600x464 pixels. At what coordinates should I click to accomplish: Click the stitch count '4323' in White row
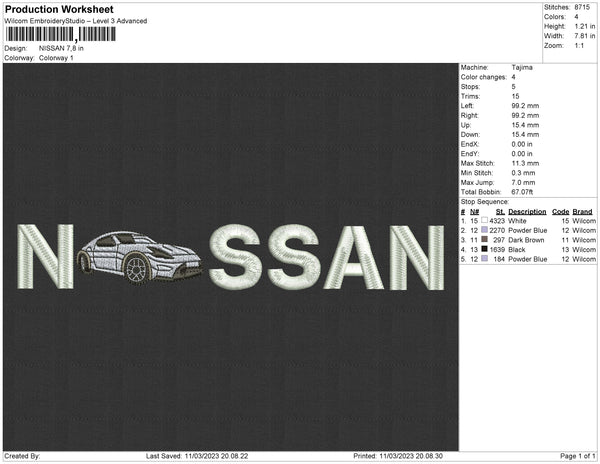click(497, 221)
